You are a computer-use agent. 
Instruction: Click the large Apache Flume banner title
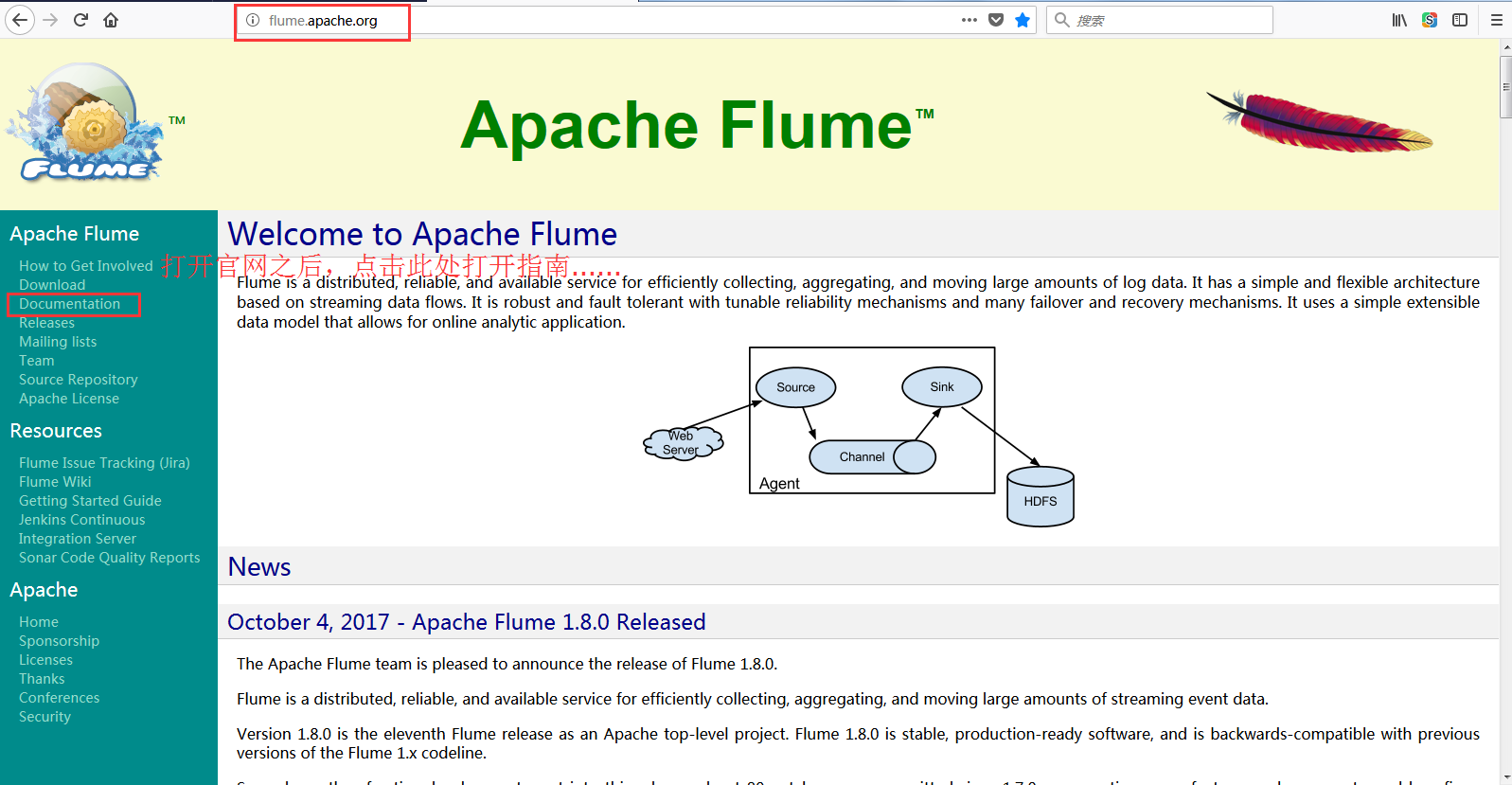tap(698, 126)
